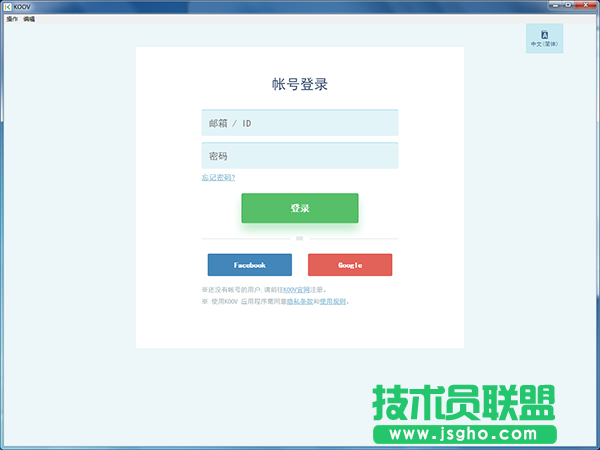Viewport: 600px width, 450px height.
Task: Click the green 登录 button
Action: point(300,208)
